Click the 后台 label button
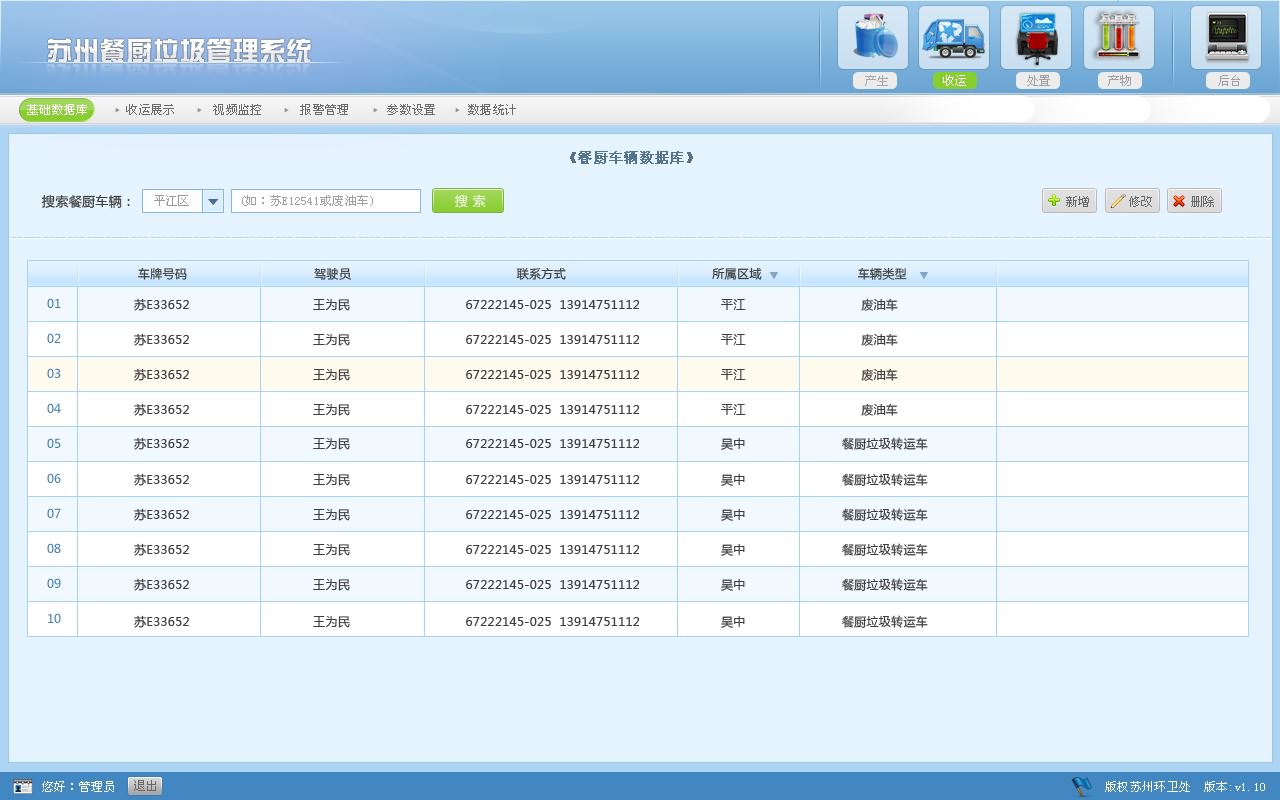Viewport: 1280px width, 800px height. tap(1228, 81)
